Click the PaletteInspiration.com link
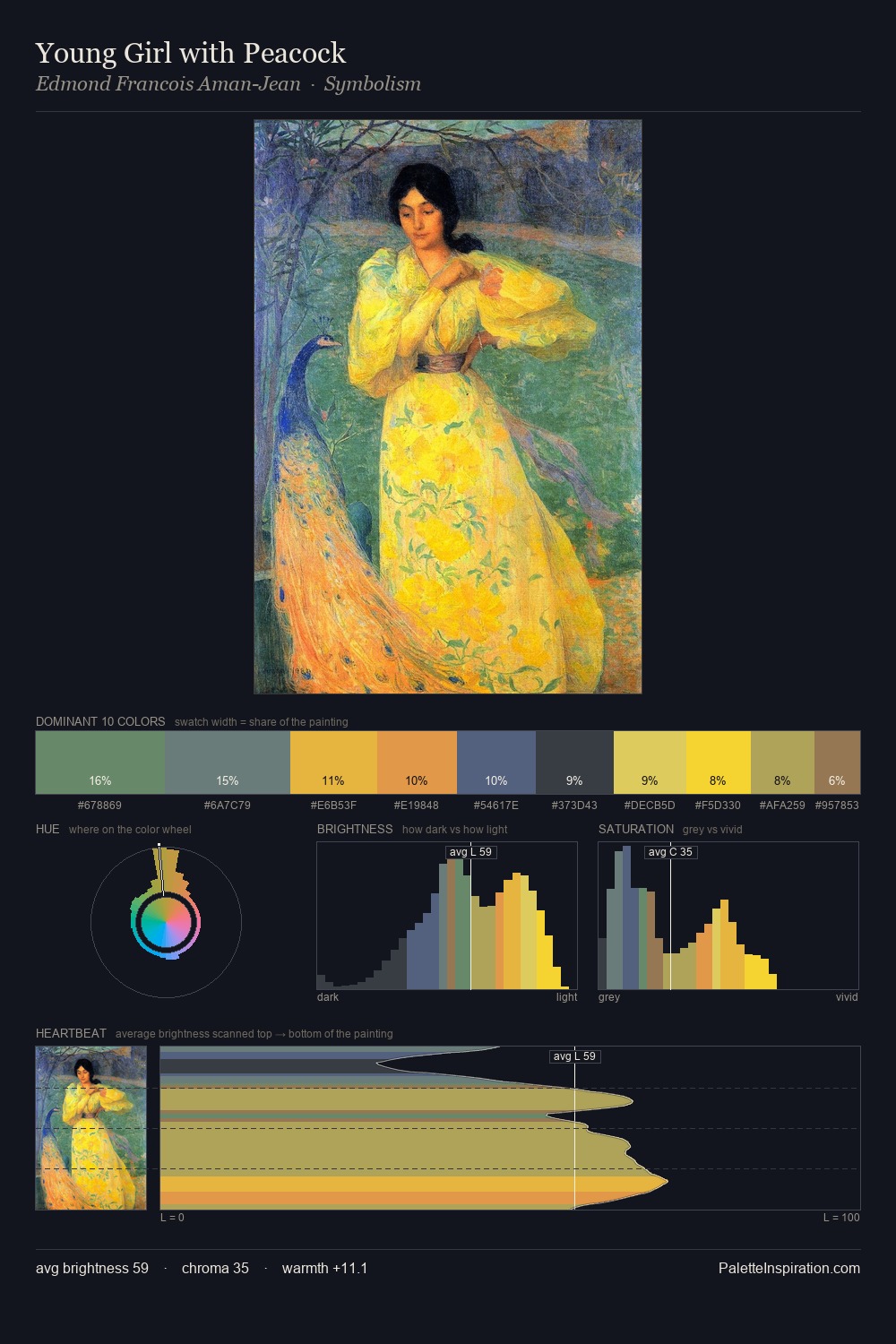 (789, 1268)
